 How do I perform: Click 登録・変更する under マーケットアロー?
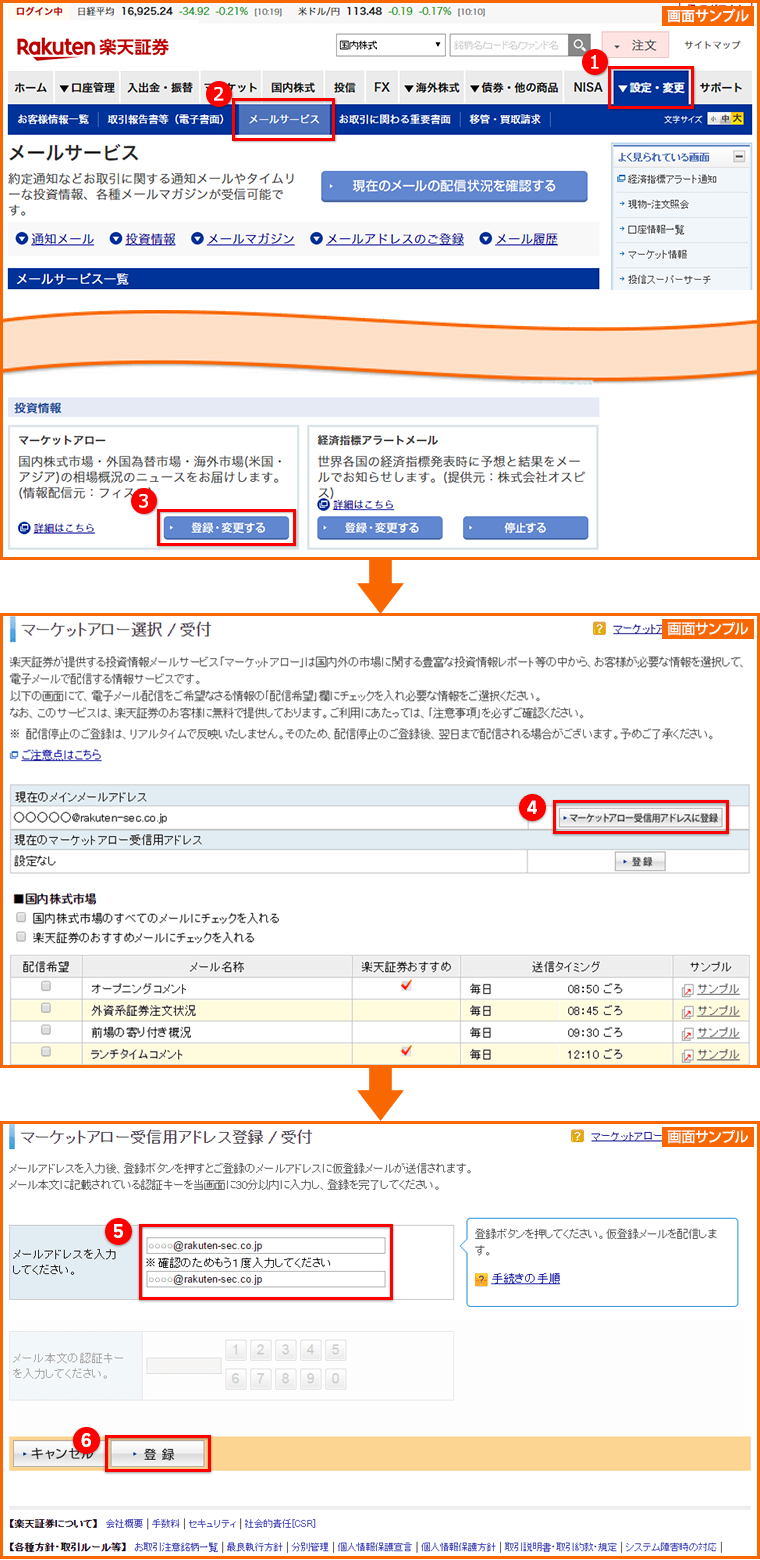[226, 527]
